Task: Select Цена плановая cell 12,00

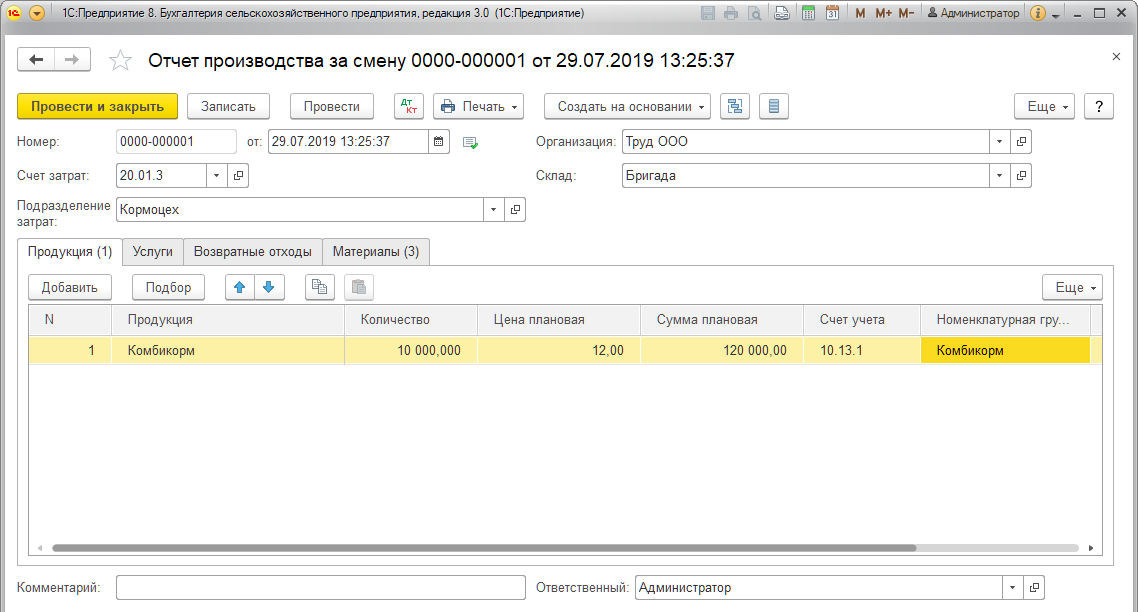Action: click(x=559, y=351)
